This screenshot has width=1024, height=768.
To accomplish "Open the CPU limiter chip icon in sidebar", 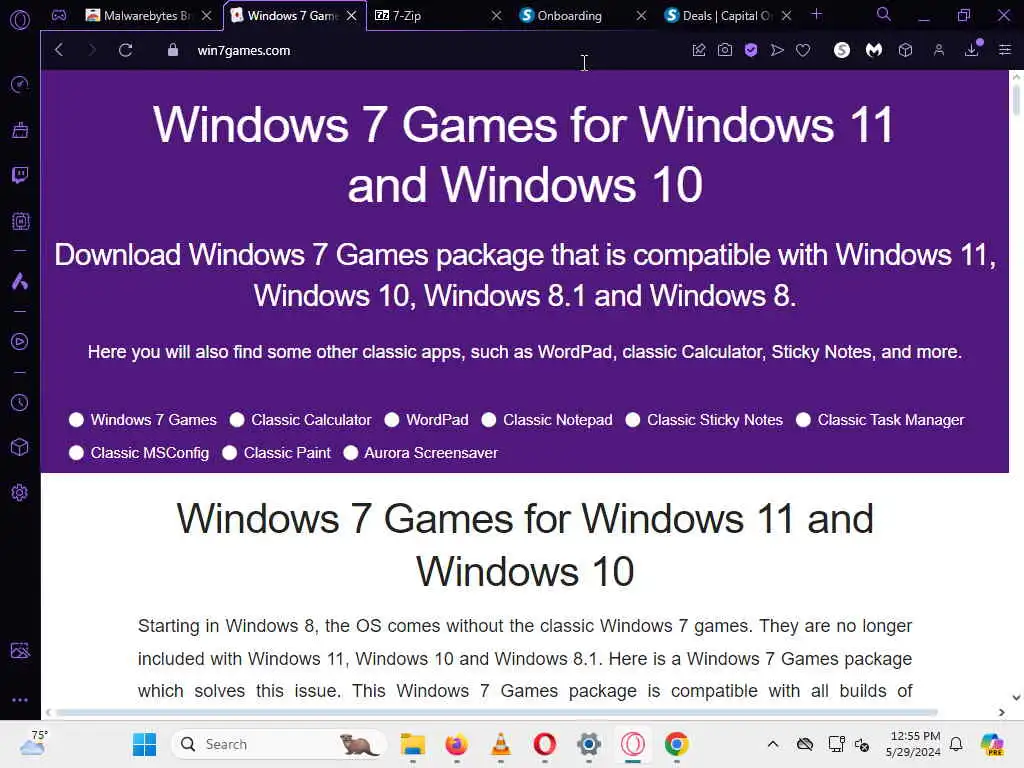I will point(20,221).
